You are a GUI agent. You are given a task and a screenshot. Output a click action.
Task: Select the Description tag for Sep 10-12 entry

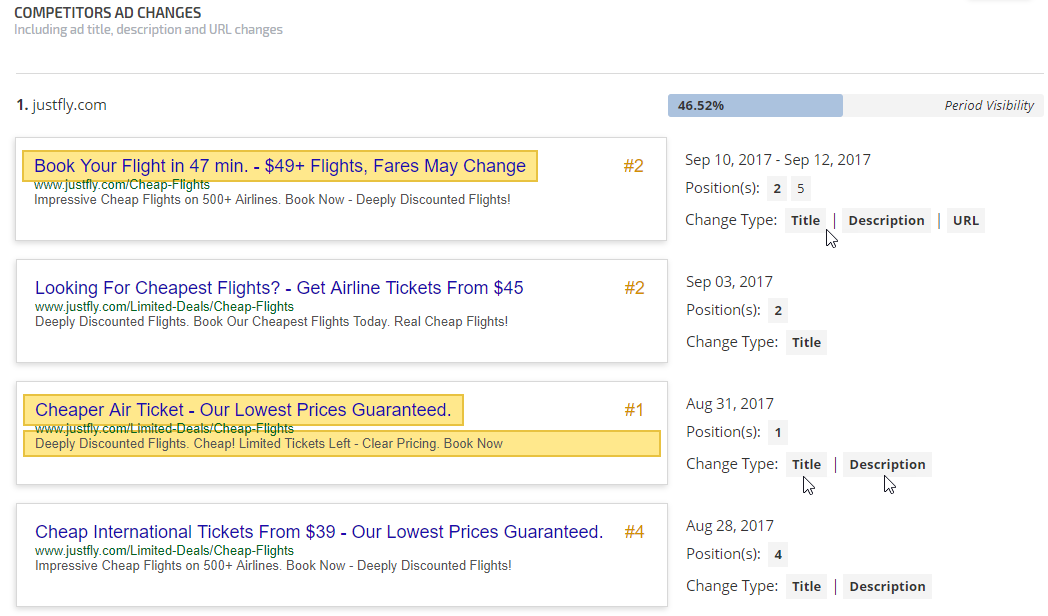click(x=886, y=221)
